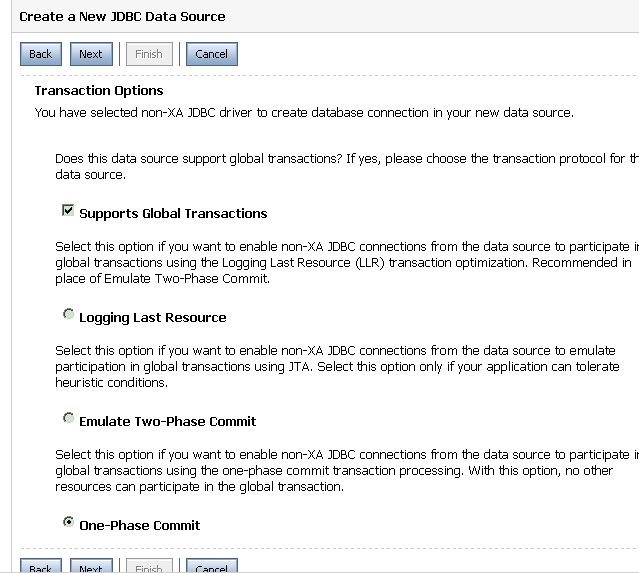Image resolution: width=639 pixels, height=573 pixels.
Task: Click the "Supports Global Transactions" label text
Action: tap(173, 213)
